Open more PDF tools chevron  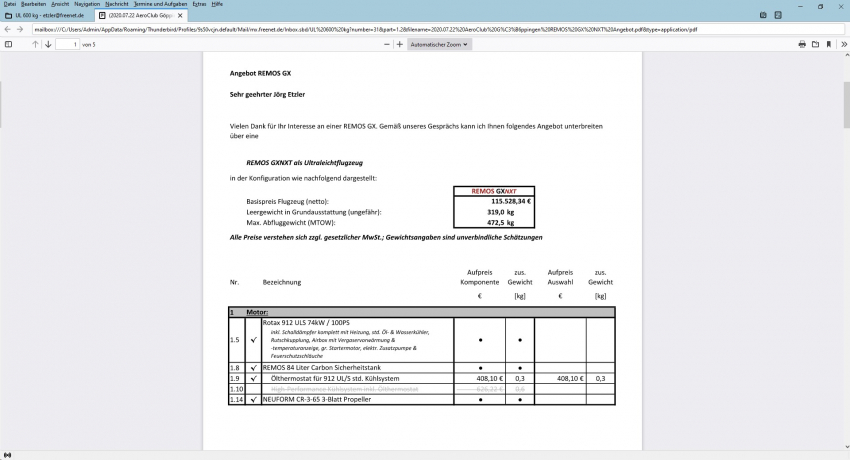coord(843,44)
